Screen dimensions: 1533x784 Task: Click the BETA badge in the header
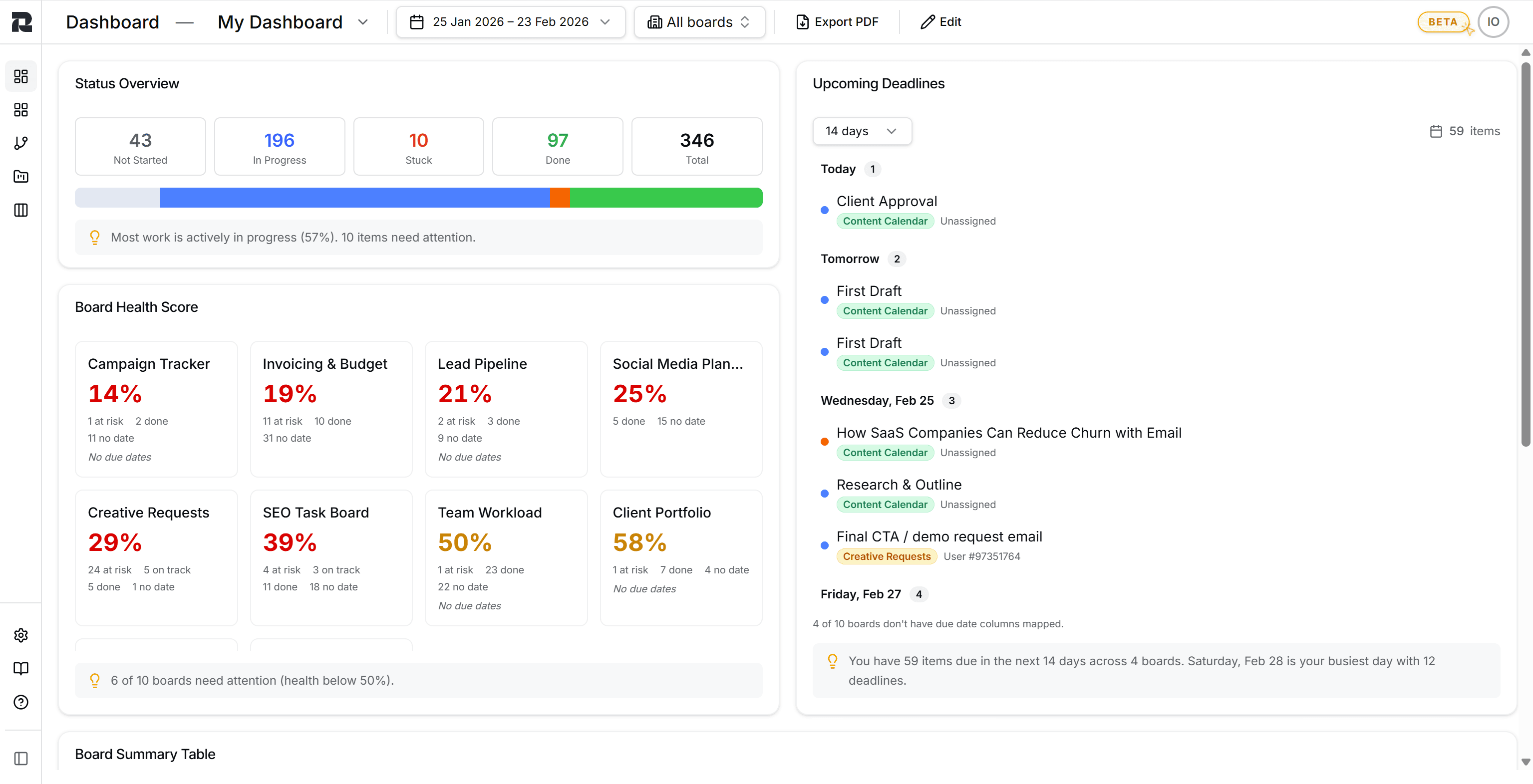(x=1443, y=21)
